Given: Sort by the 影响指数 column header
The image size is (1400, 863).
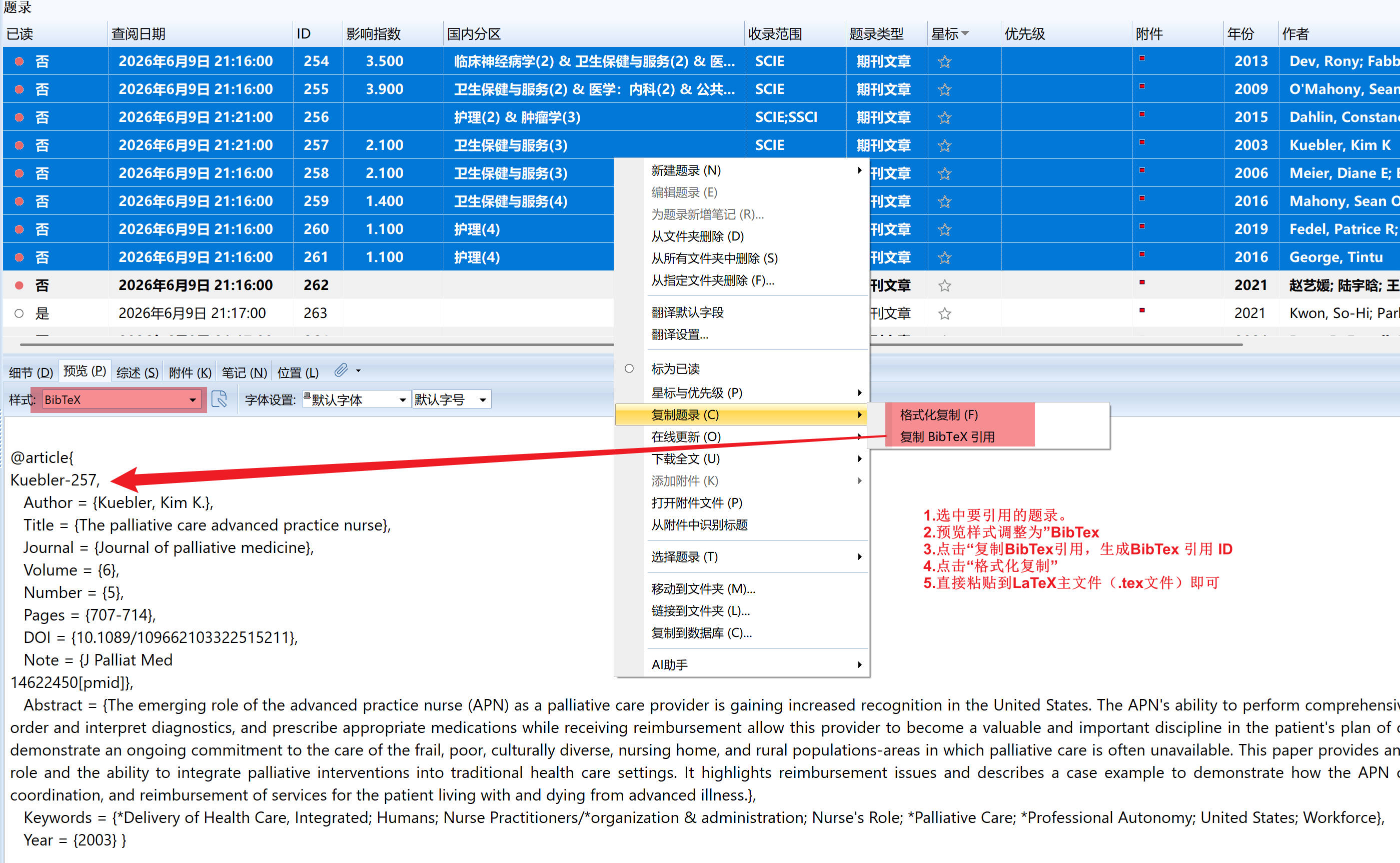Looking at the screenshot, I should pos(393,33).
